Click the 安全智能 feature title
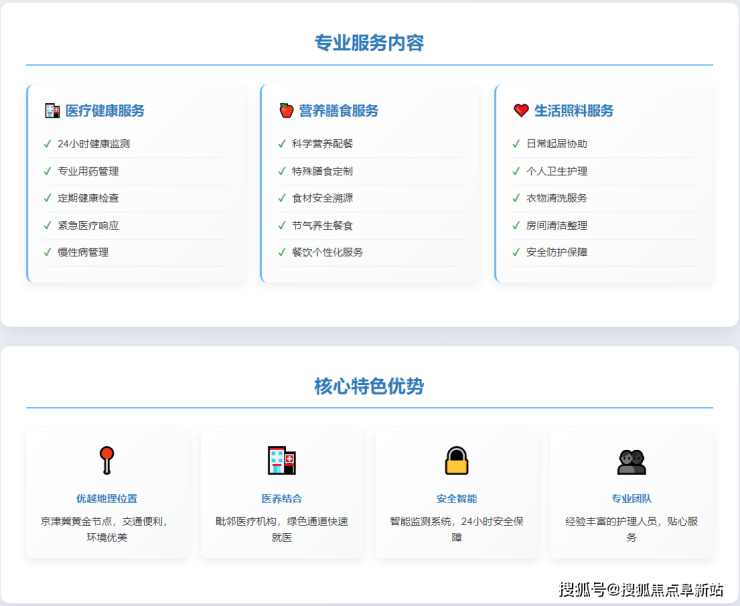This screenshot has width=740, height=606. (x=456, y=498)
